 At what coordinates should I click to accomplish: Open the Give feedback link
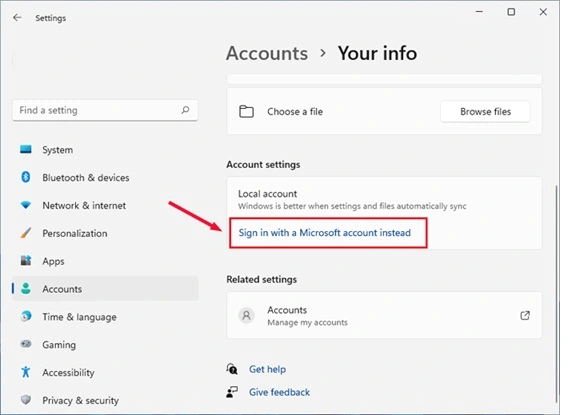pos(279,392)
